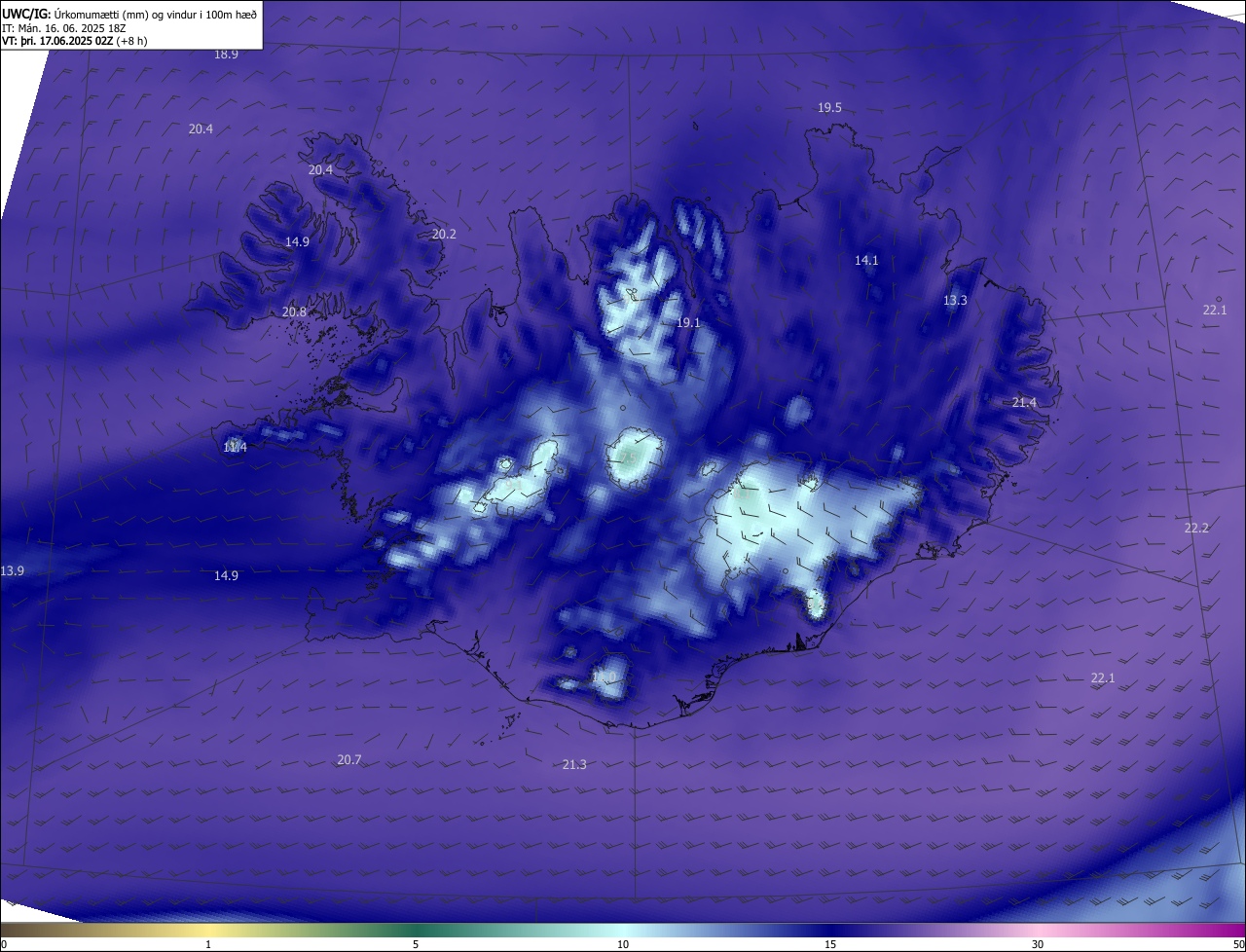The height and width of the screenshot is (952, 1246).
Task: Select the 20.2 value label
Action: pyautogui.click(x=444, y=235)
